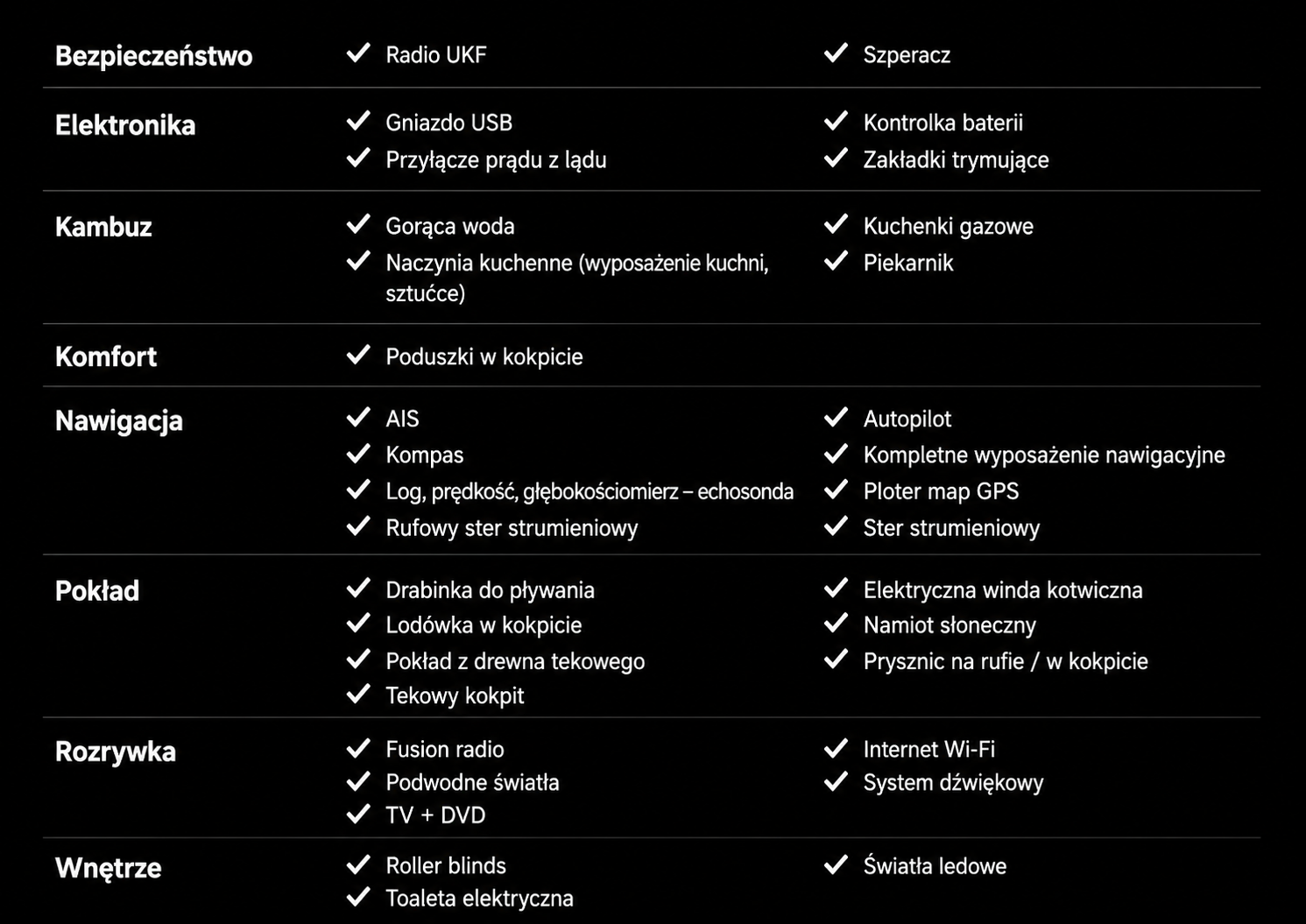Click the Kambuz section heading
Image resolution: width=1306 pixels, height=924 pixels.
click(103, 227)
